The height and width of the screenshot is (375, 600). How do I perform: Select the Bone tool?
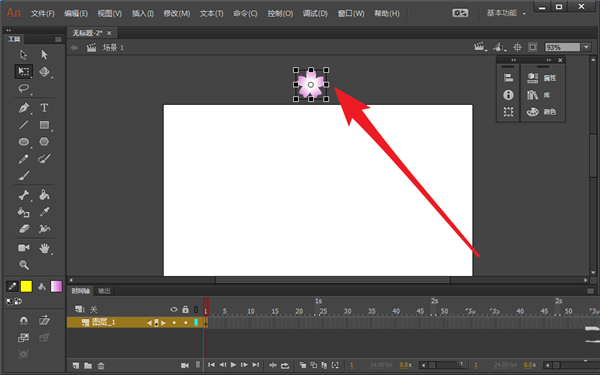(23, 195)
